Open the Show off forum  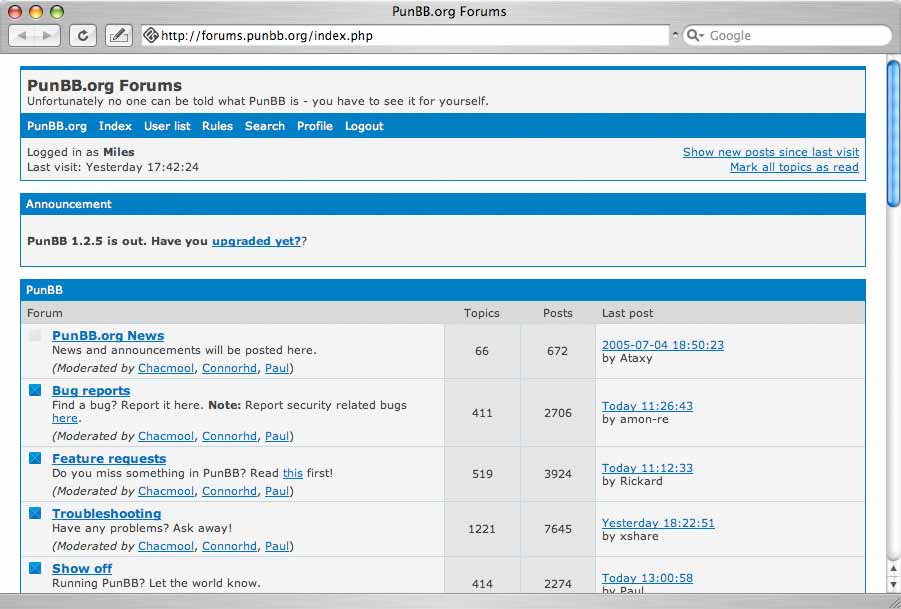point(82,568)
